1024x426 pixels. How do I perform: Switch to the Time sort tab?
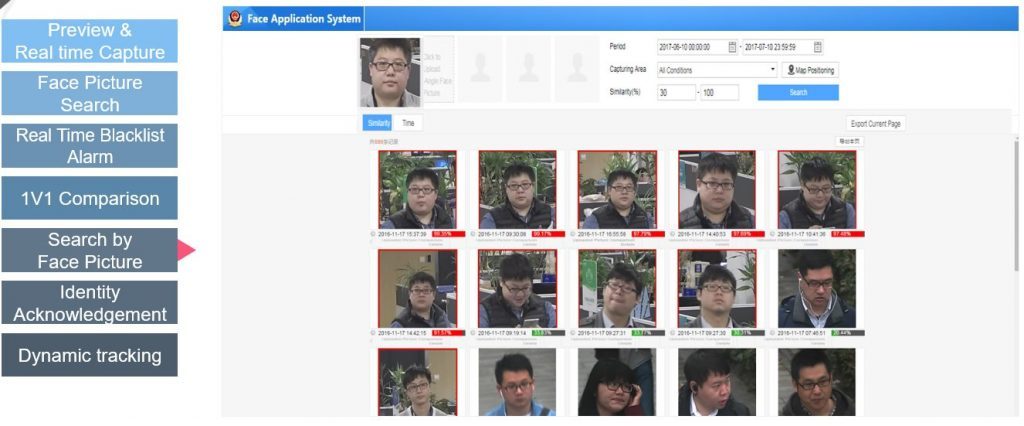(x=408, y=123)
